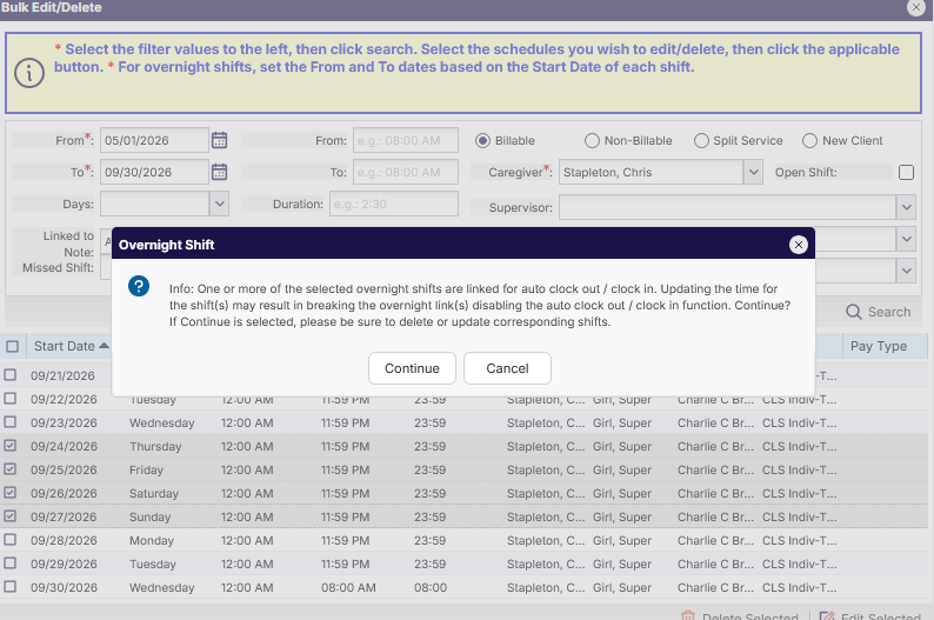The width and height of the screenshot is (934, 620).
Task: Click the Search magnifier button
Action: pos(879,311)
